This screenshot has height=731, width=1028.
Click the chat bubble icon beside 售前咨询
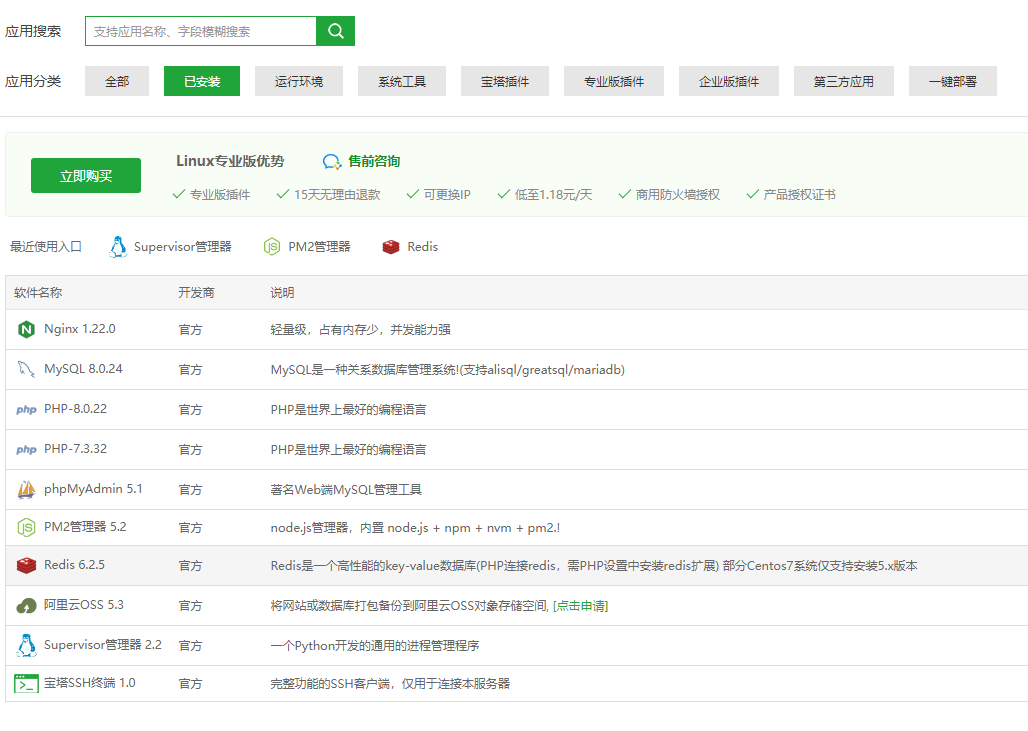pos(332,161)
